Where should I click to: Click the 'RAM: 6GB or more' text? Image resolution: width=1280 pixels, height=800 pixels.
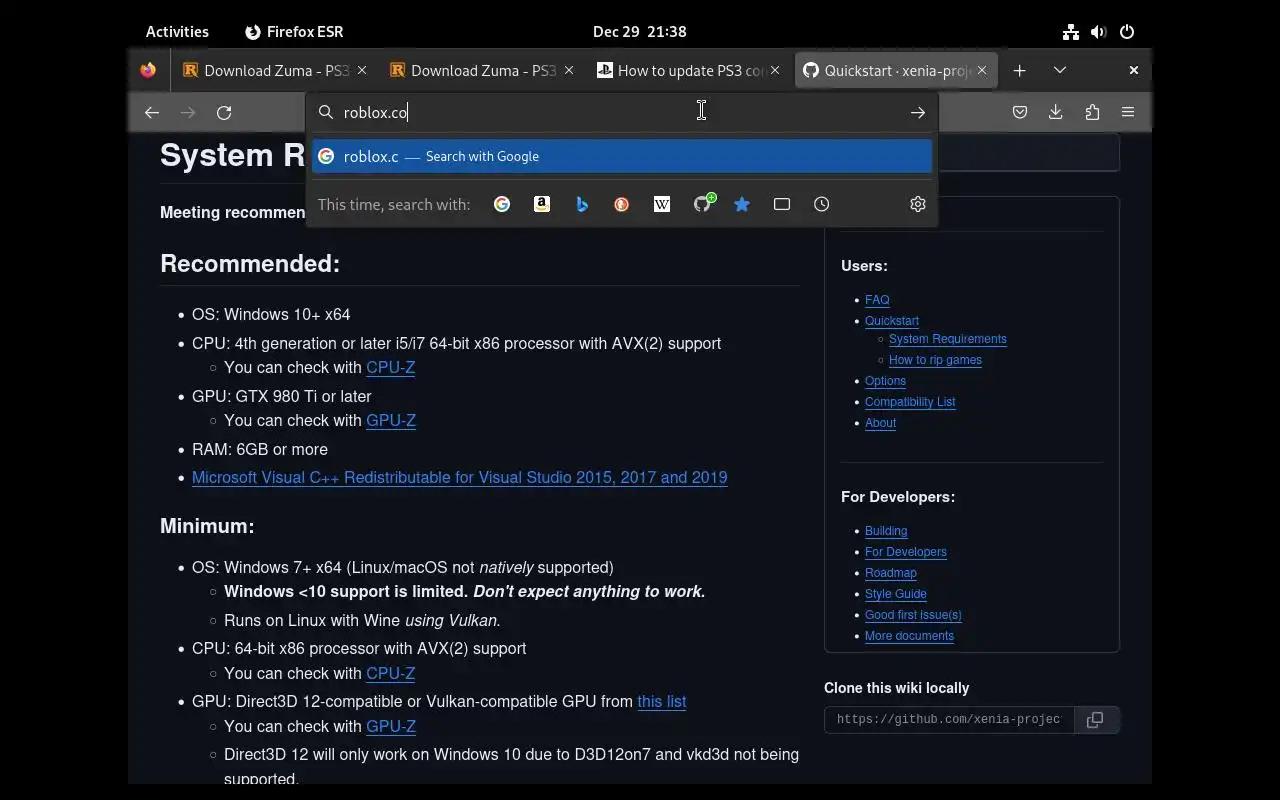260,450
